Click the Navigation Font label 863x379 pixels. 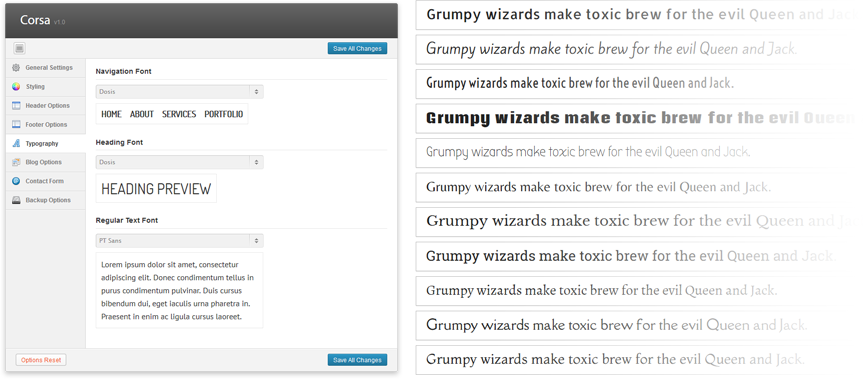point(123,72)
